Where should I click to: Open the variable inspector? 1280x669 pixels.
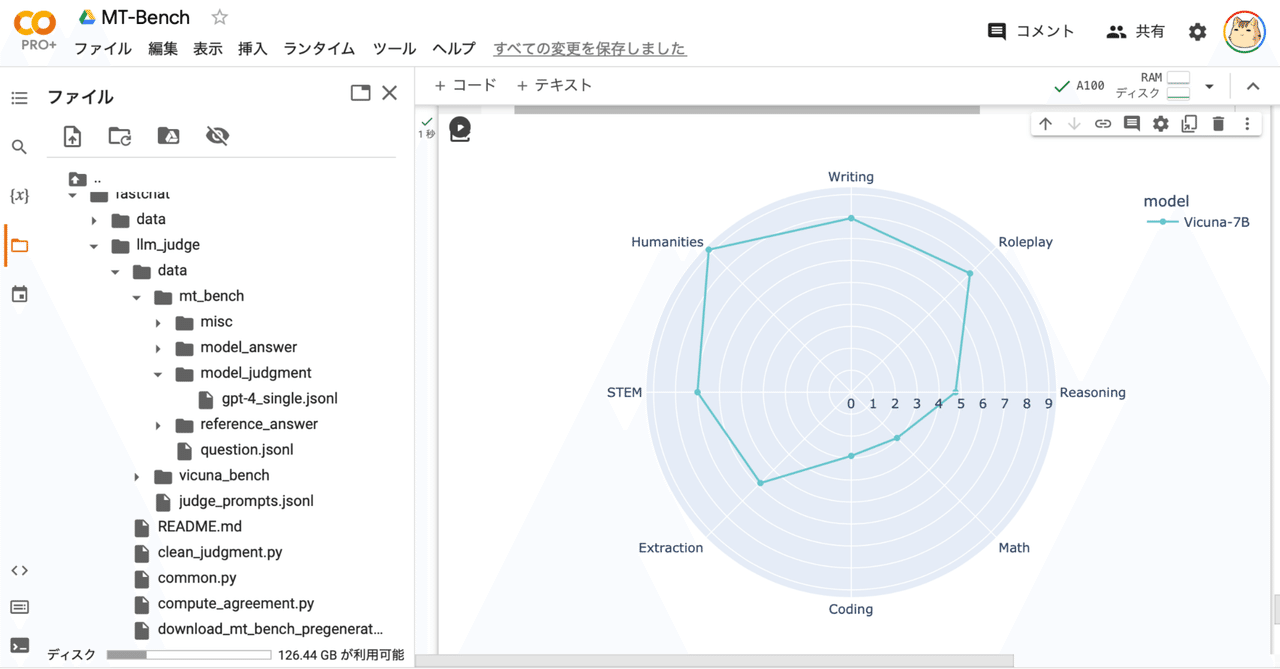[19, 196]
